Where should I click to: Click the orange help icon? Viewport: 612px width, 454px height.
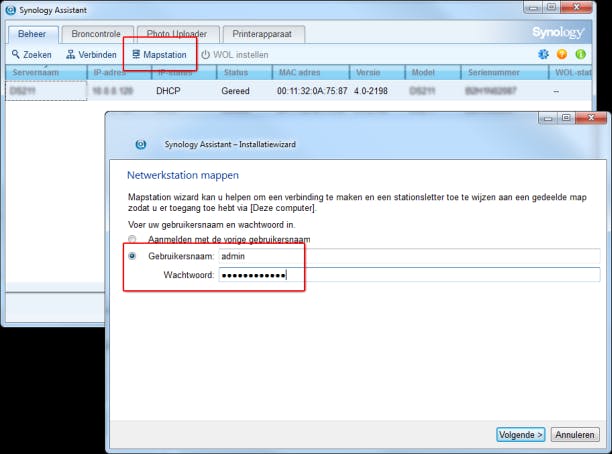[x=562, y=54]
